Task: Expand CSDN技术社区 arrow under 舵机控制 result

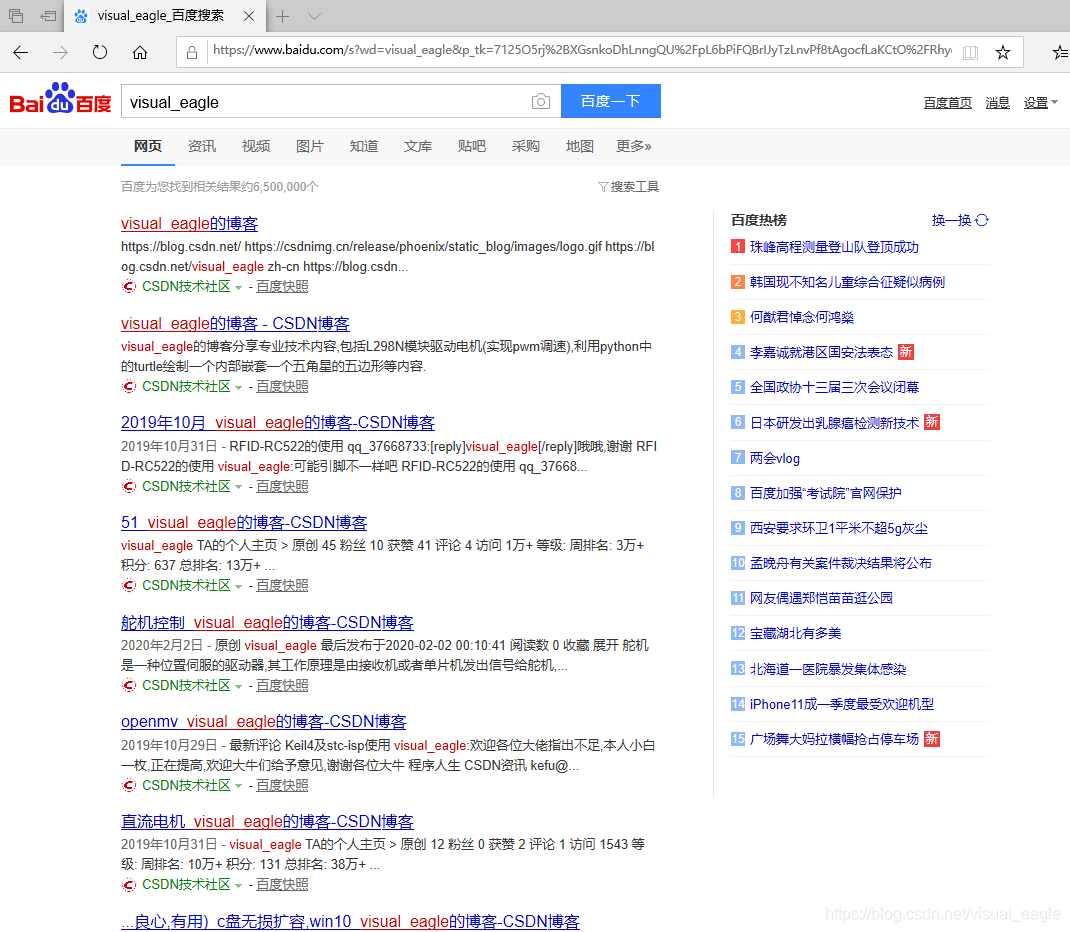Action: click(x=238, y=686)
